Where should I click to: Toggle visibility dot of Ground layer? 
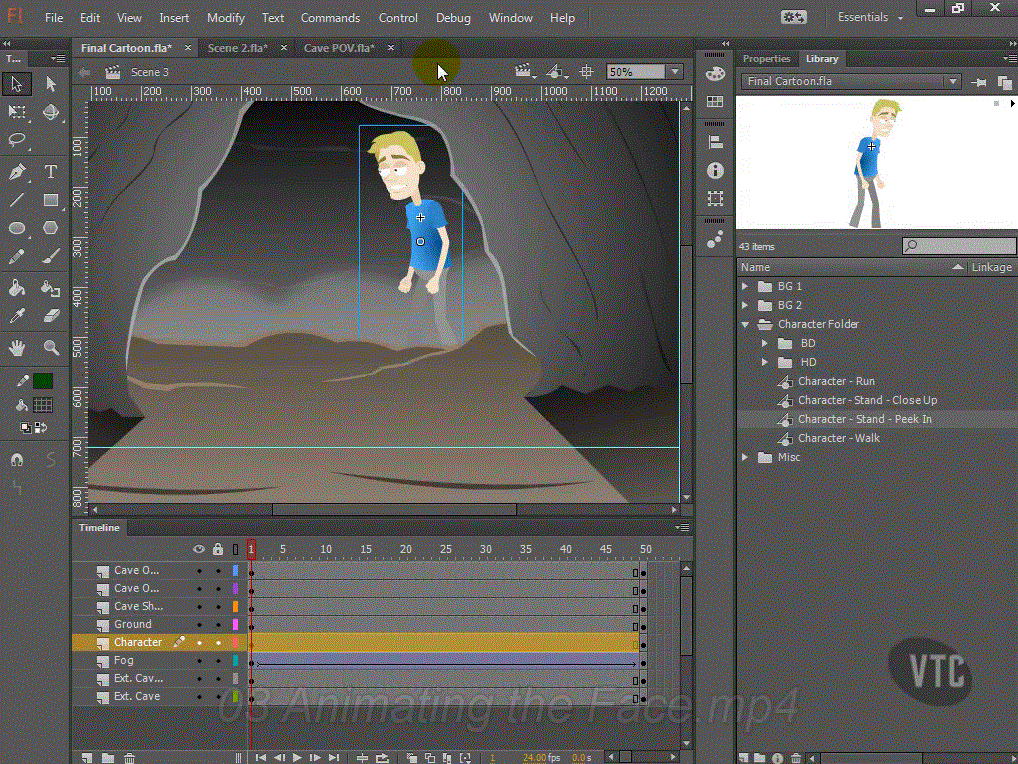coord(199,624)
